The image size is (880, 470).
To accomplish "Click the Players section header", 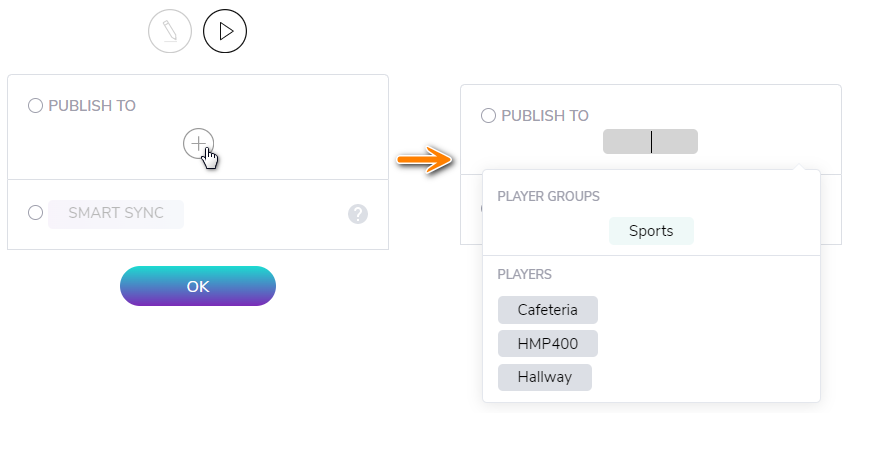I will (524, 275).
